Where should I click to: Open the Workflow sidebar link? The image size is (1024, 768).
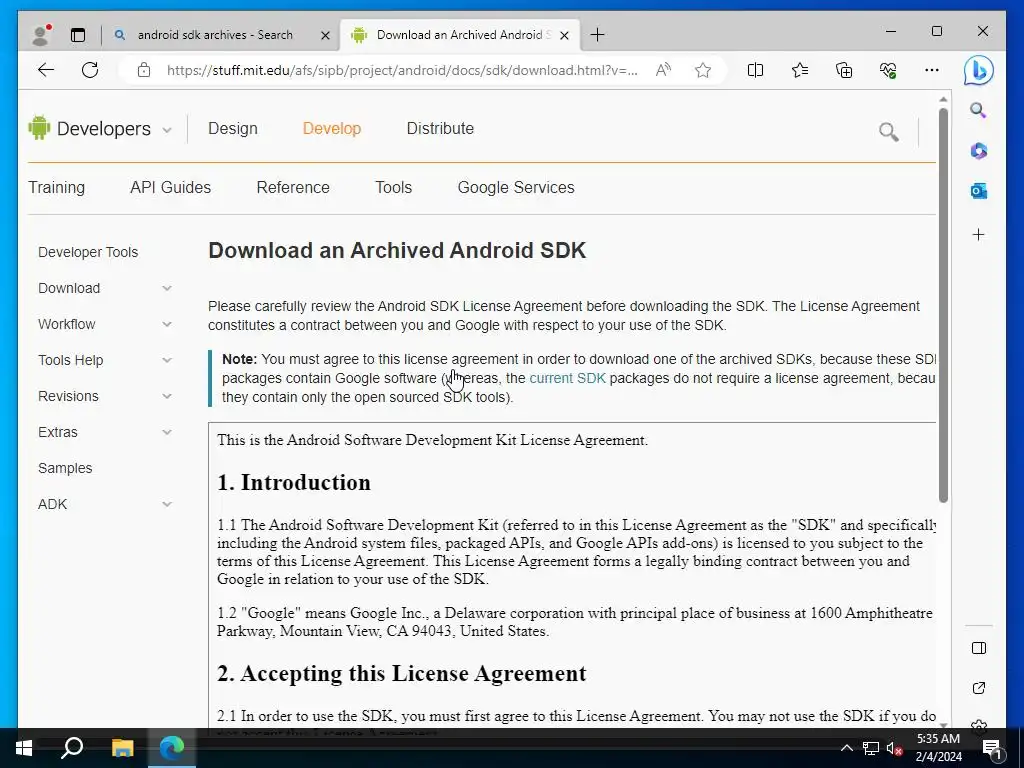tap(67, 324)
